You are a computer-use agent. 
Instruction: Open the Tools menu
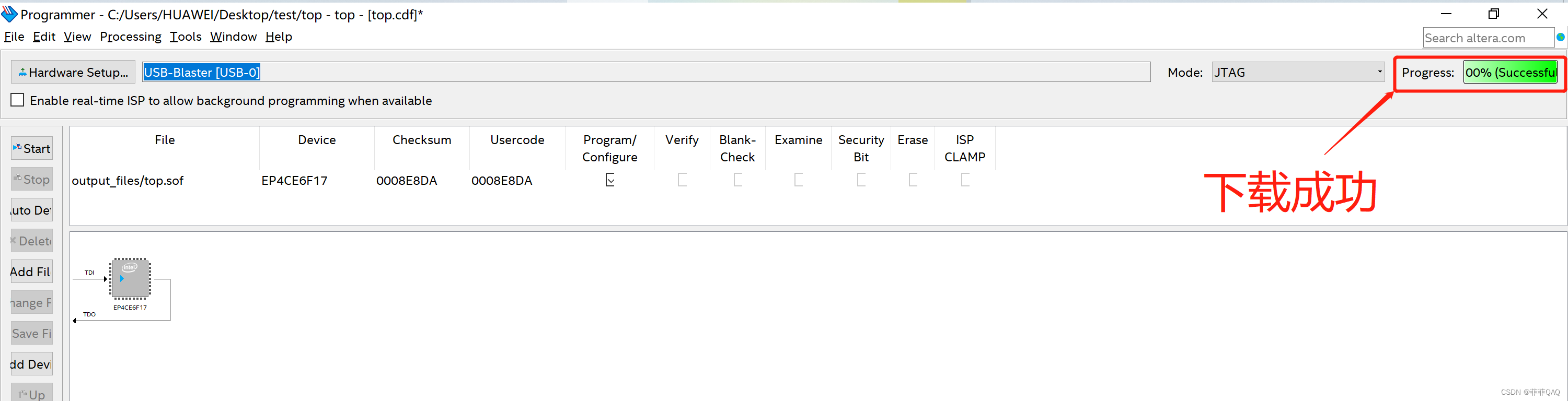pos(186,37)
